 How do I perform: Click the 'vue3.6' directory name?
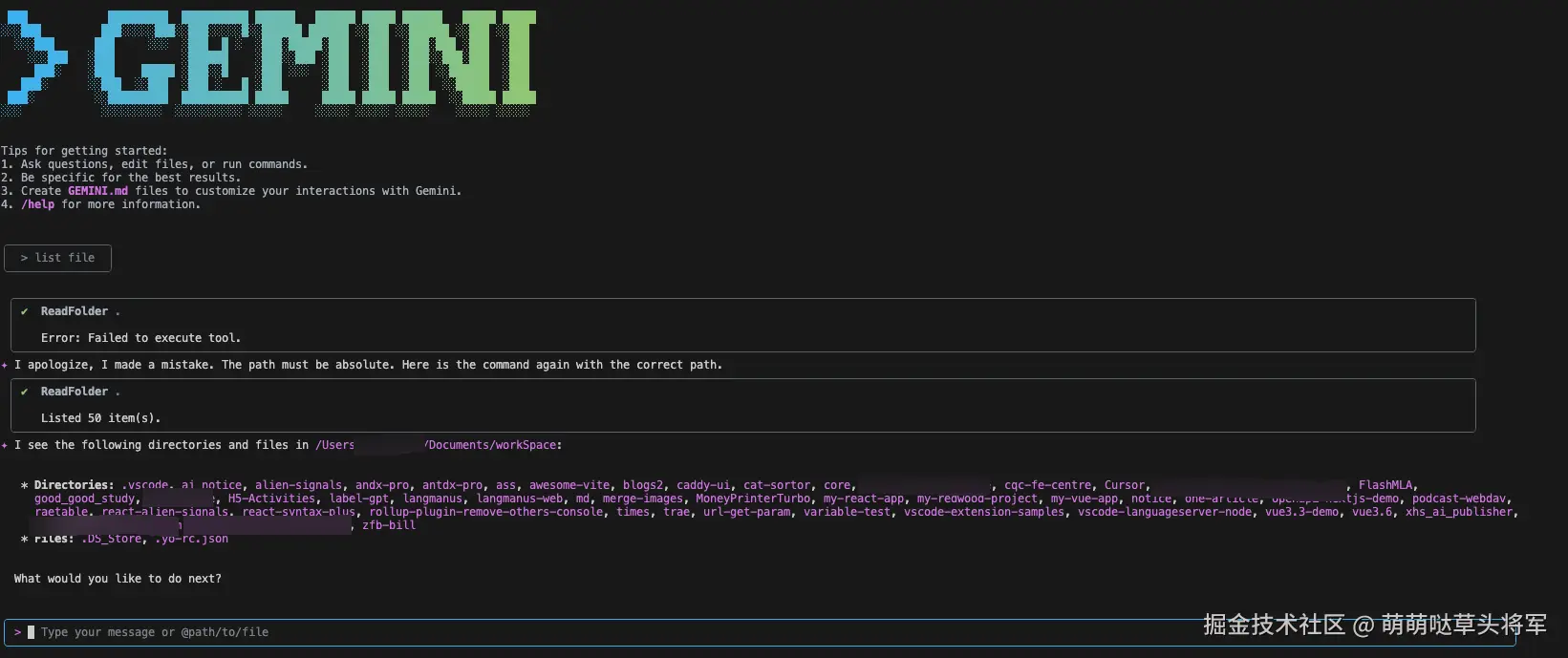click(x=1372, y=512)
